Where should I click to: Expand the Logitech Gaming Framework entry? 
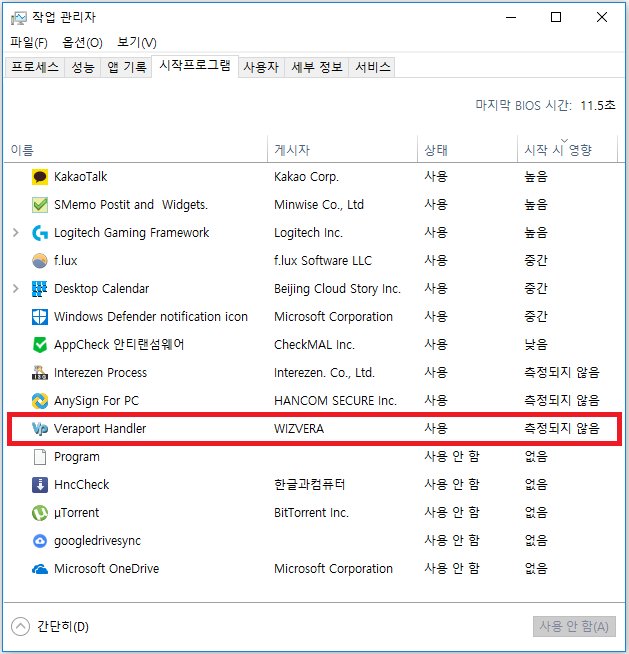pyautogui.click(x=15, y=233)
